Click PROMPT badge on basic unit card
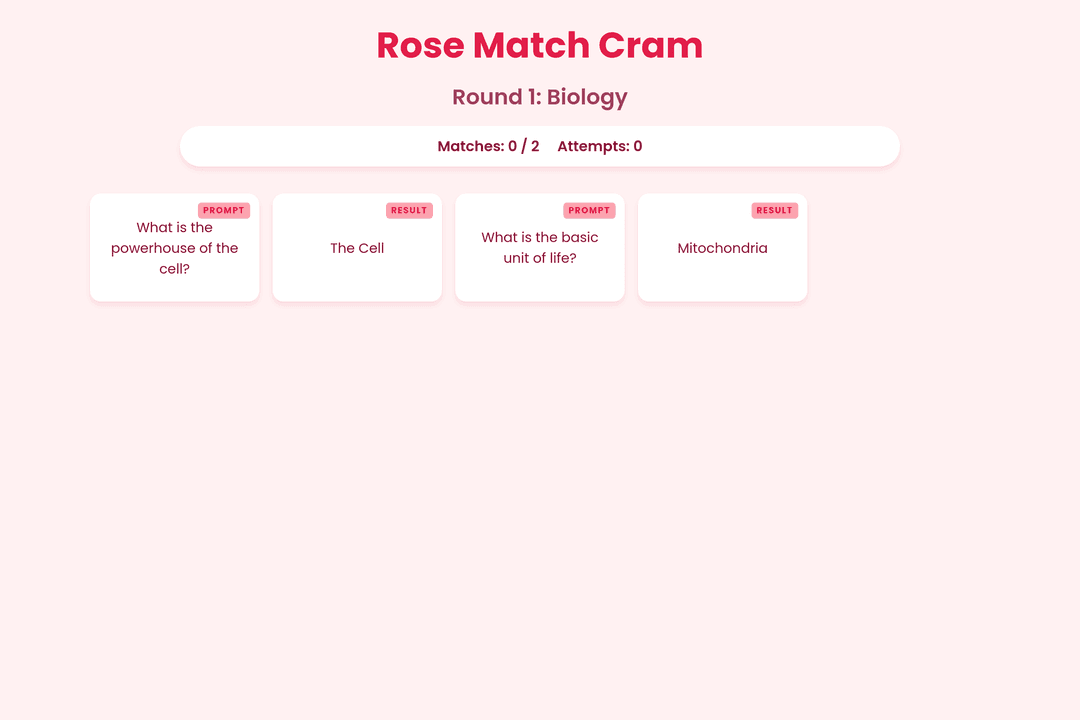The height and width of the screenshot is (720, 1080). coord(589,210)
